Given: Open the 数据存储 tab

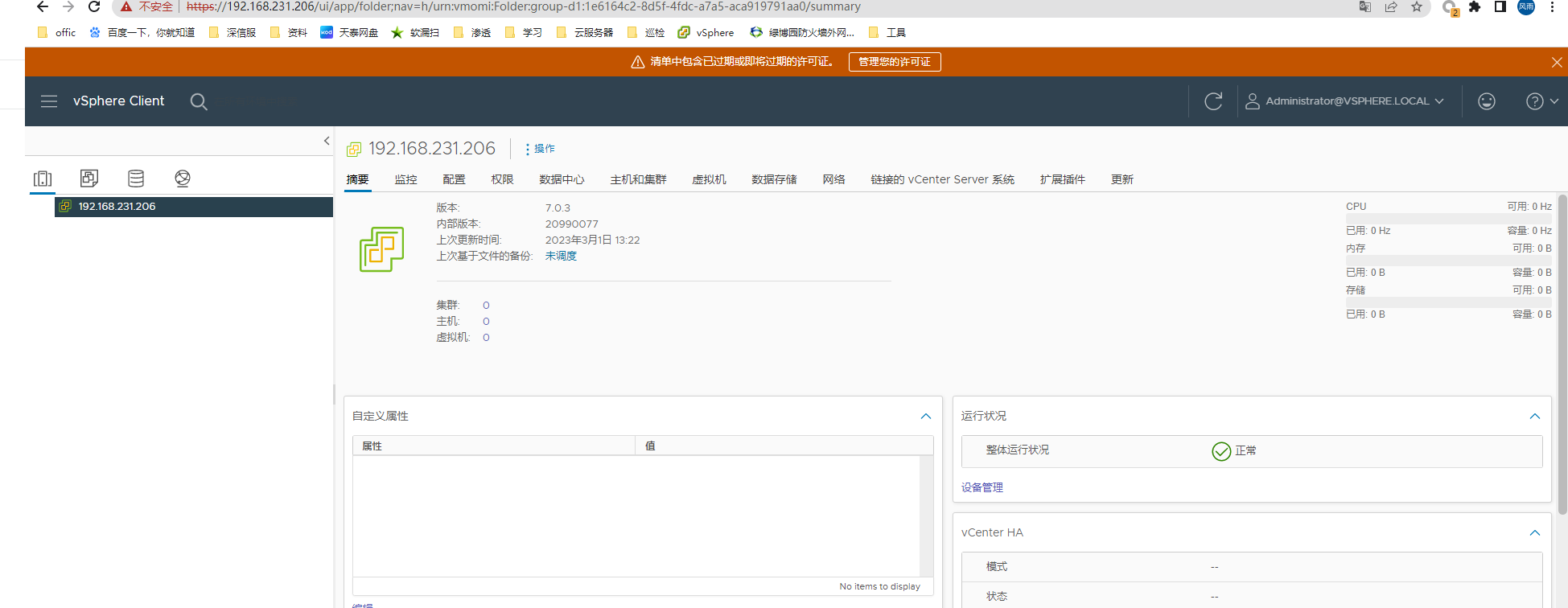Looking at the screenshot, I should point(774,179).
